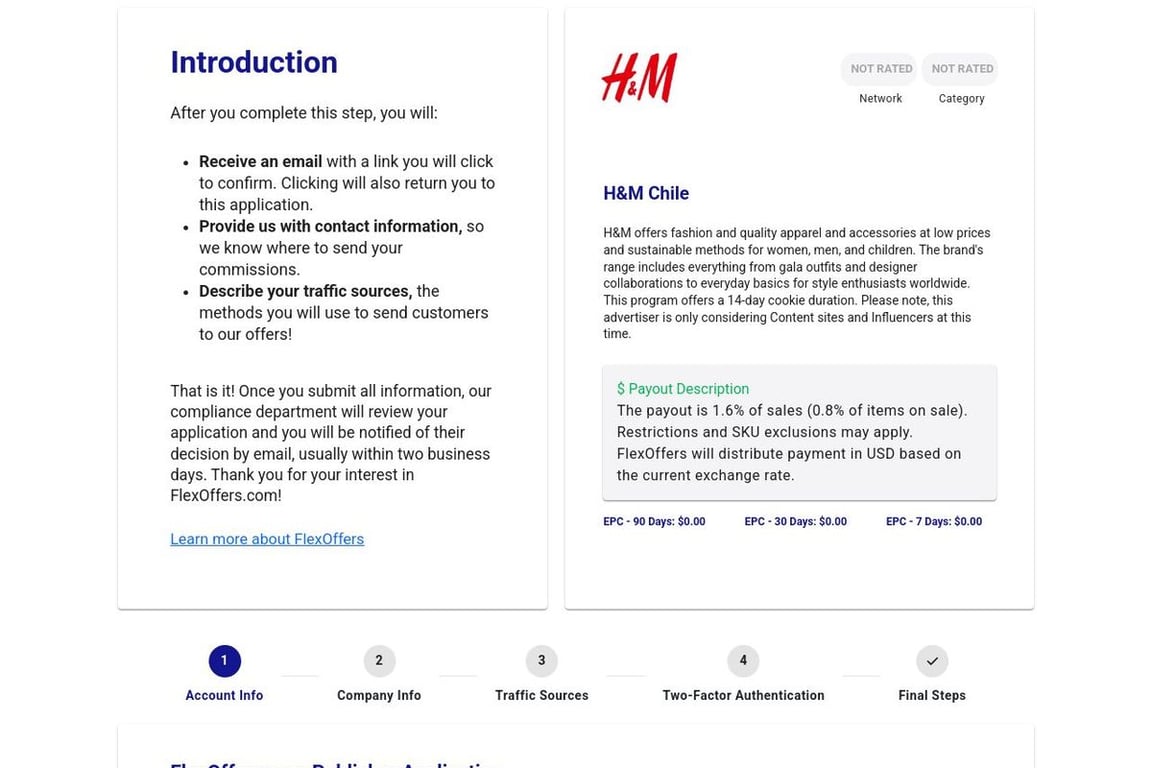
Task: Click the Network rating label
Action: pyautogui.click(x=880, y=98)
